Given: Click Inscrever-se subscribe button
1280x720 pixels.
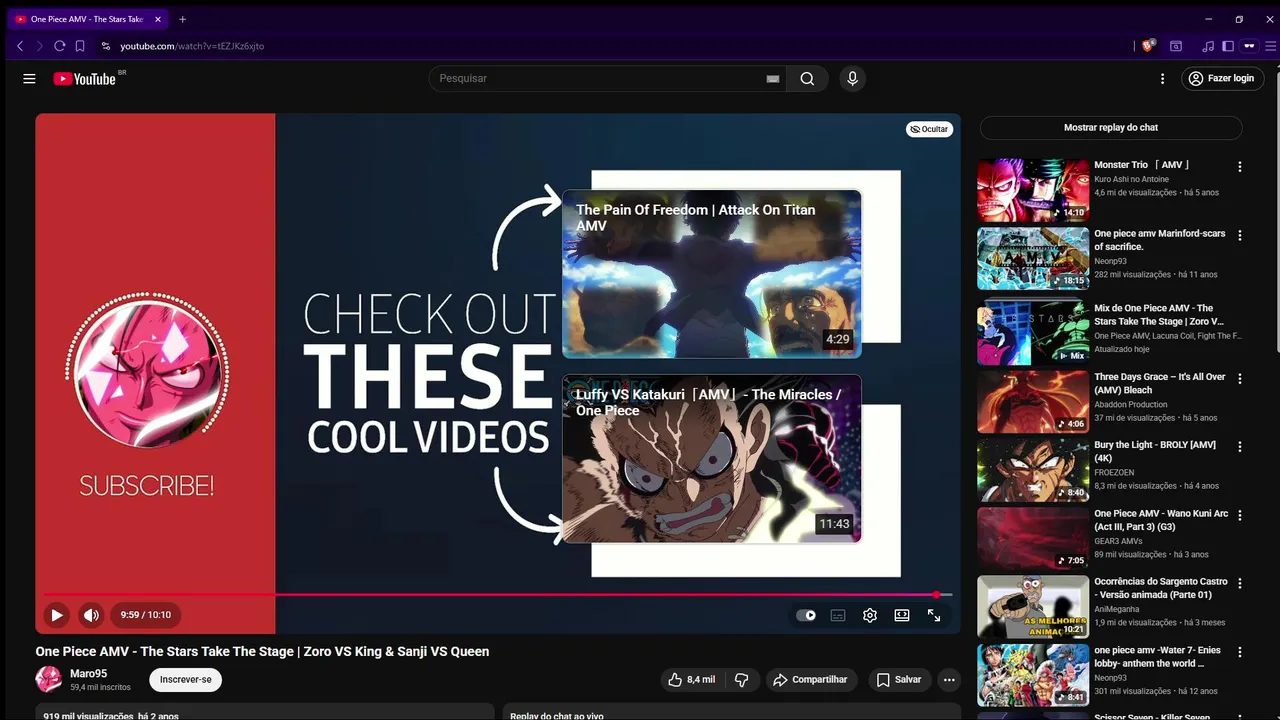Looking at the screenshot, I should [x=186, y=680].
